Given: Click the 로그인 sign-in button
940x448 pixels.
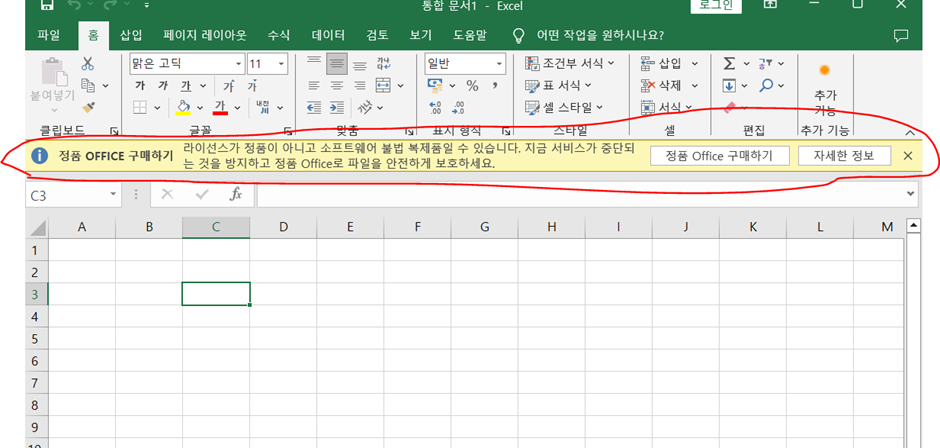Looking at the screenshot, I should click(716, 5).
